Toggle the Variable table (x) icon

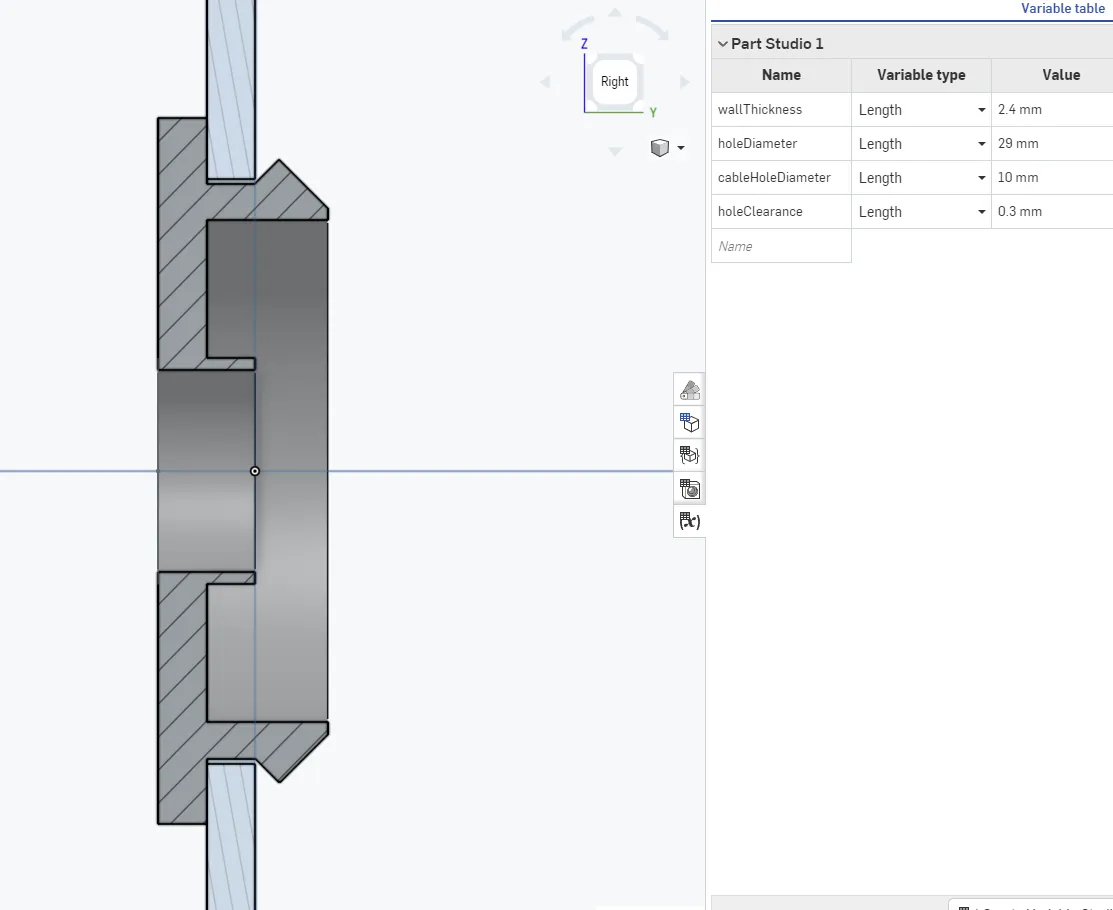[689, 521]
